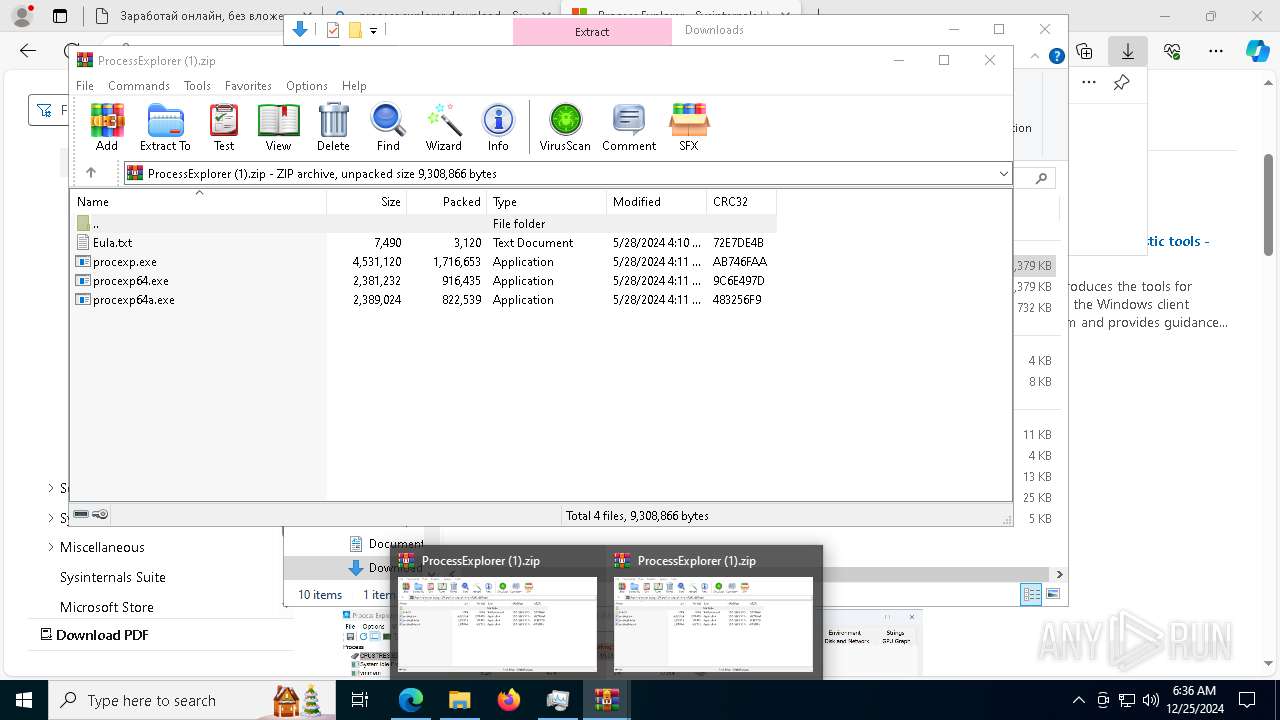Expand the Miscellaneous tree item
Image resolution: width=1280 pixels, height=720 pixels.
[51, 547]
